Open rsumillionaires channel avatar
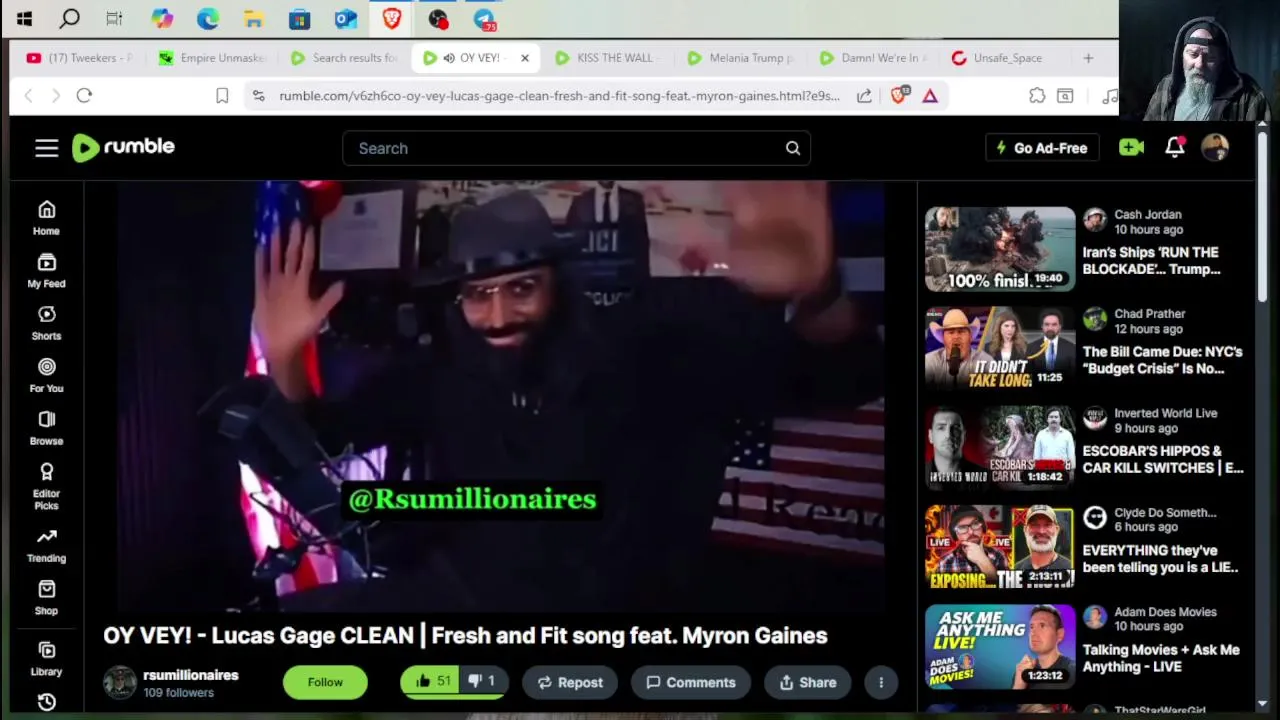 (x=120, y=683)
